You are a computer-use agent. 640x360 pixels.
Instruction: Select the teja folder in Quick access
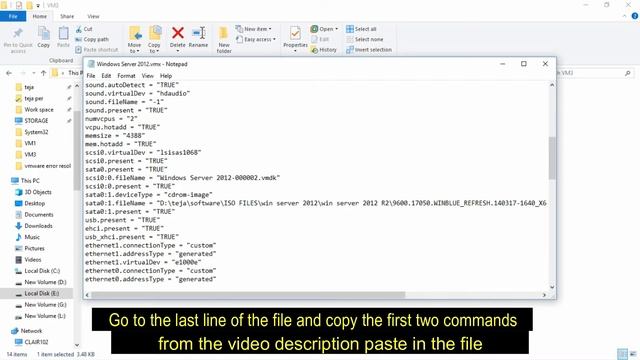29,87
